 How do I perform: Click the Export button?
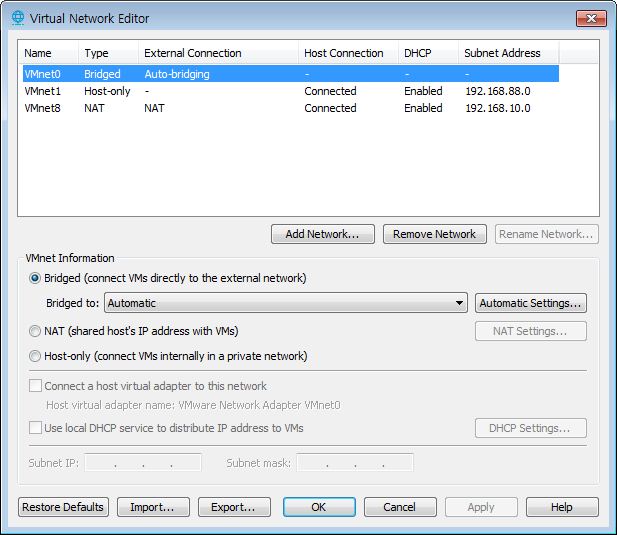pos(234,507)
